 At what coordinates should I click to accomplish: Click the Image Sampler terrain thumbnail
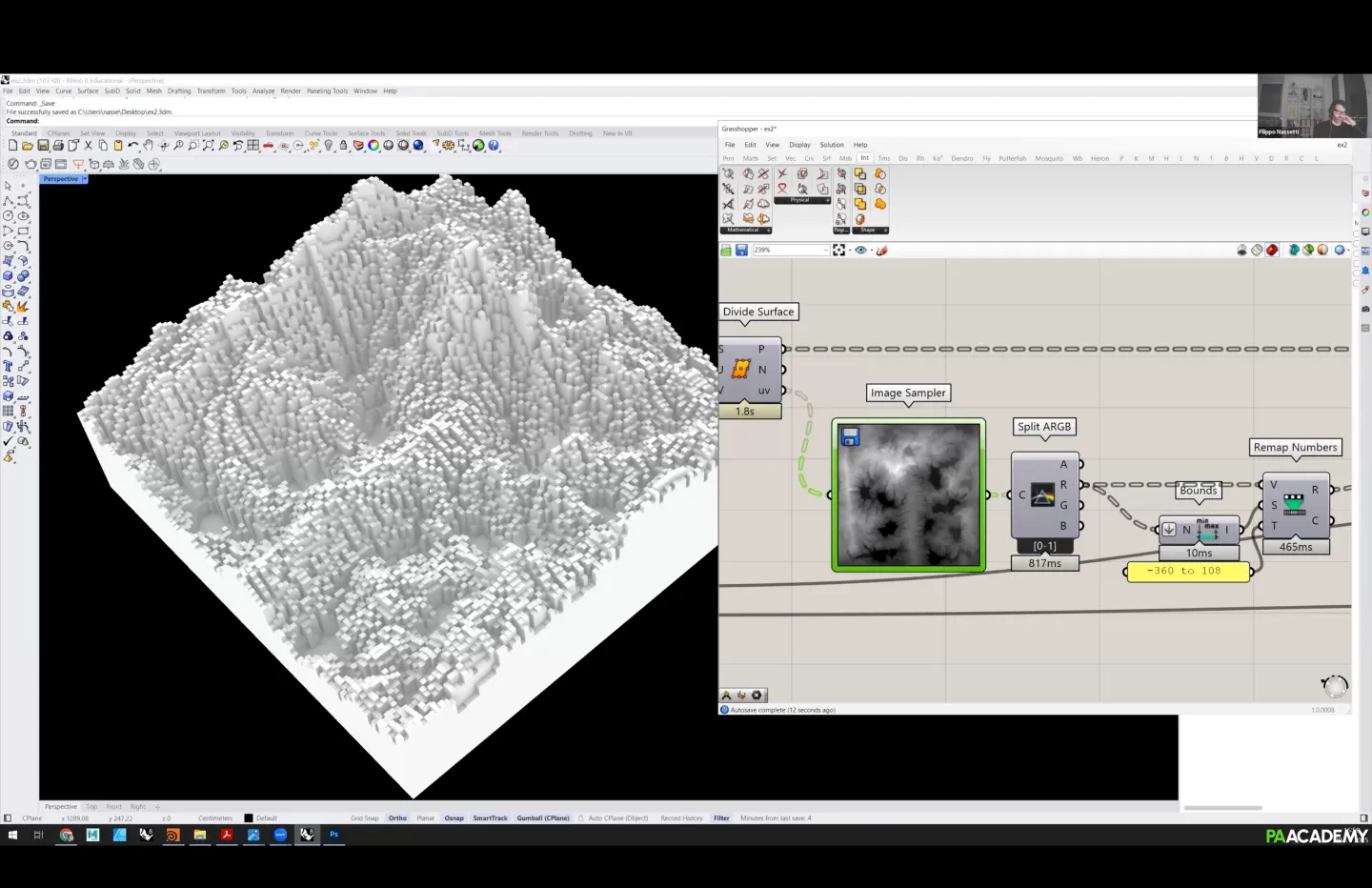[x=909, y=495]
